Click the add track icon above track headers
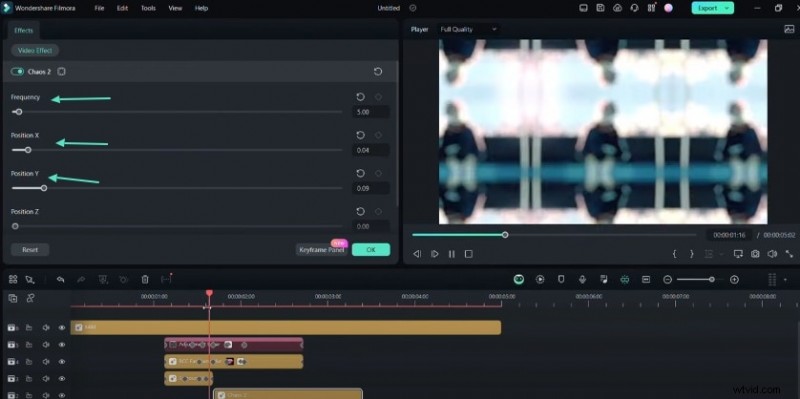 [13, 298]
